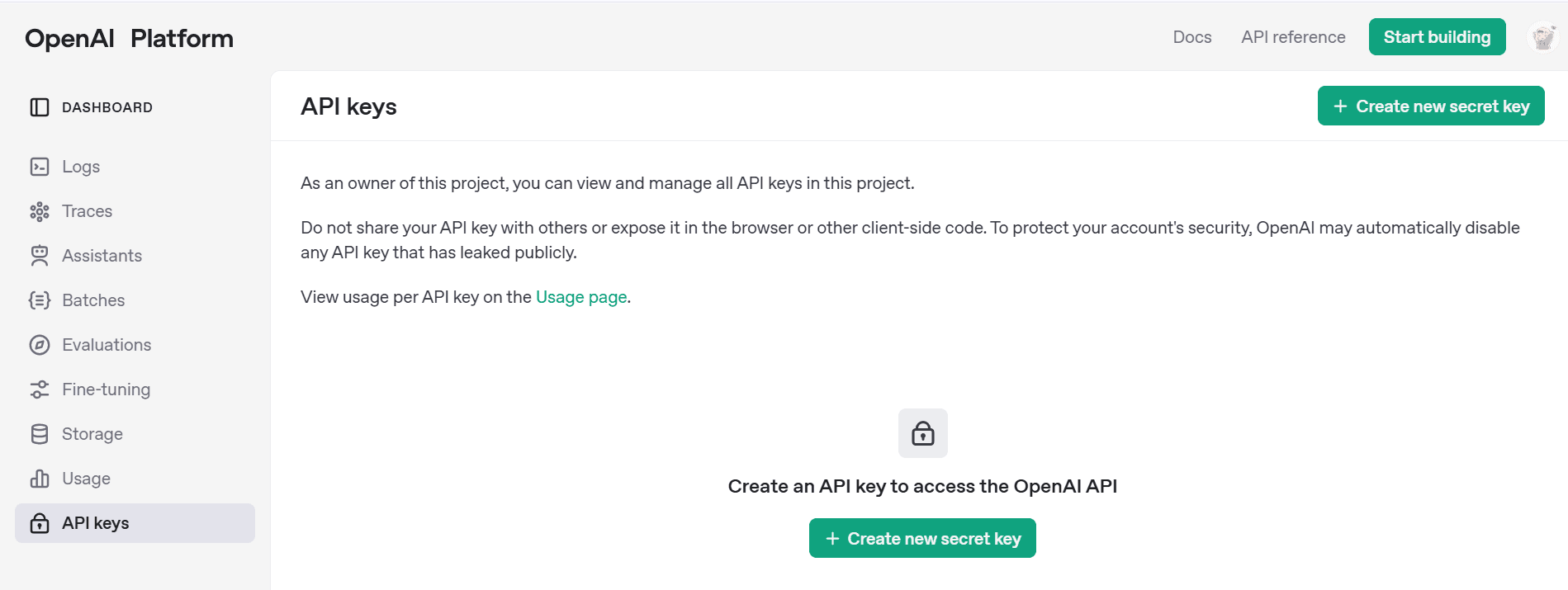
Task: Click the Logs terminal icon
Action: pyautogui.click(x=40, y=167)
